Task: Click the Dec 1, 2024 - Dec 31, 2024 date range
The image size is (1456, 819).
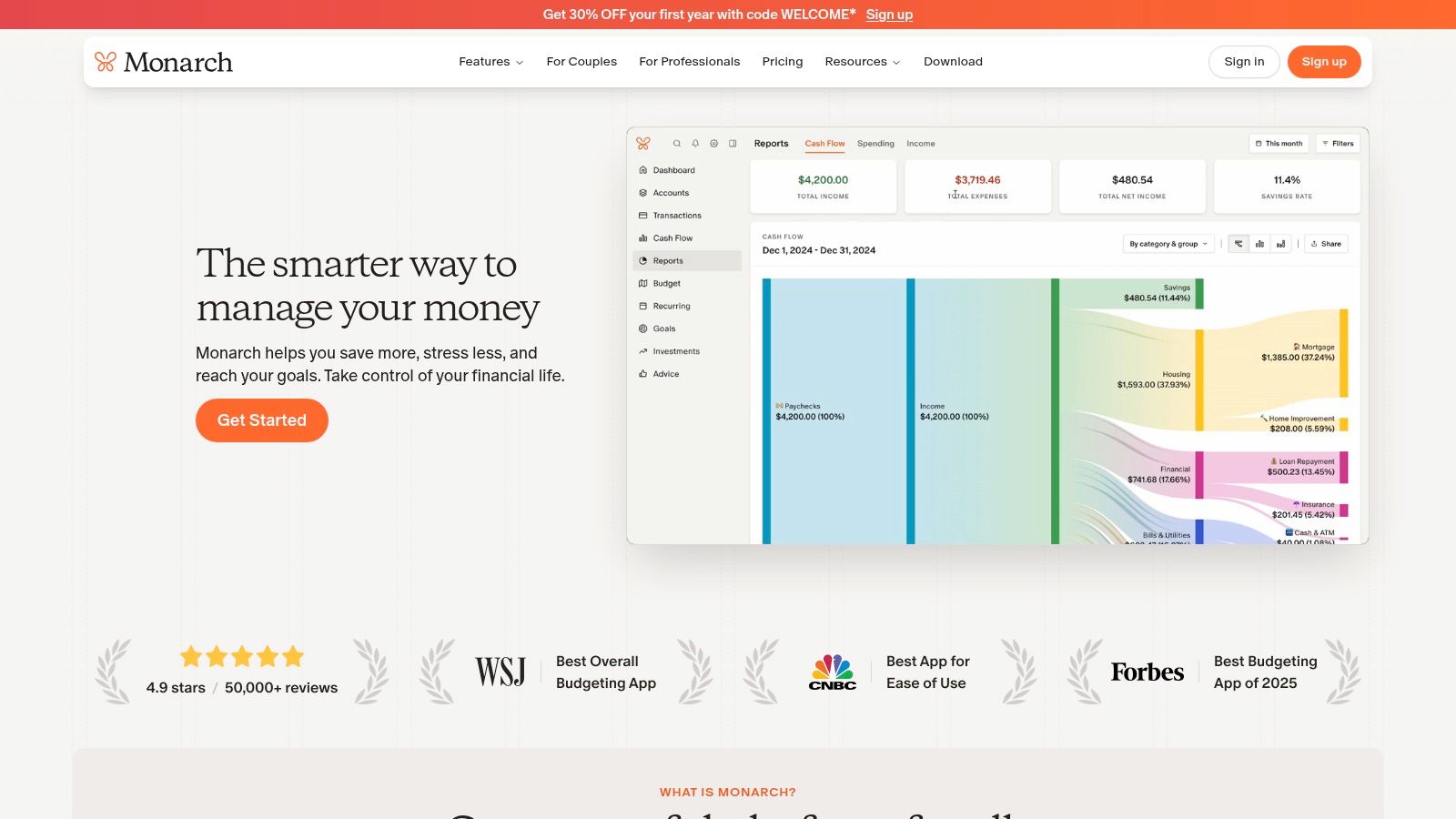Action: tap(819, 250)
